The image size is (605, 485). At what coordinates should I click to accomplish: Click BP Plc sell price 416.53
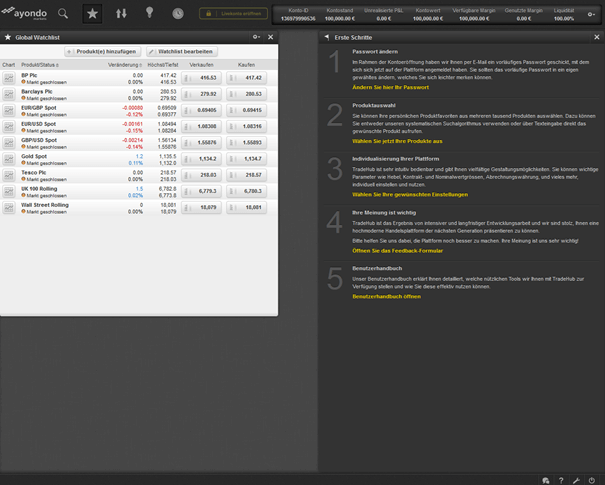[201, 78]
